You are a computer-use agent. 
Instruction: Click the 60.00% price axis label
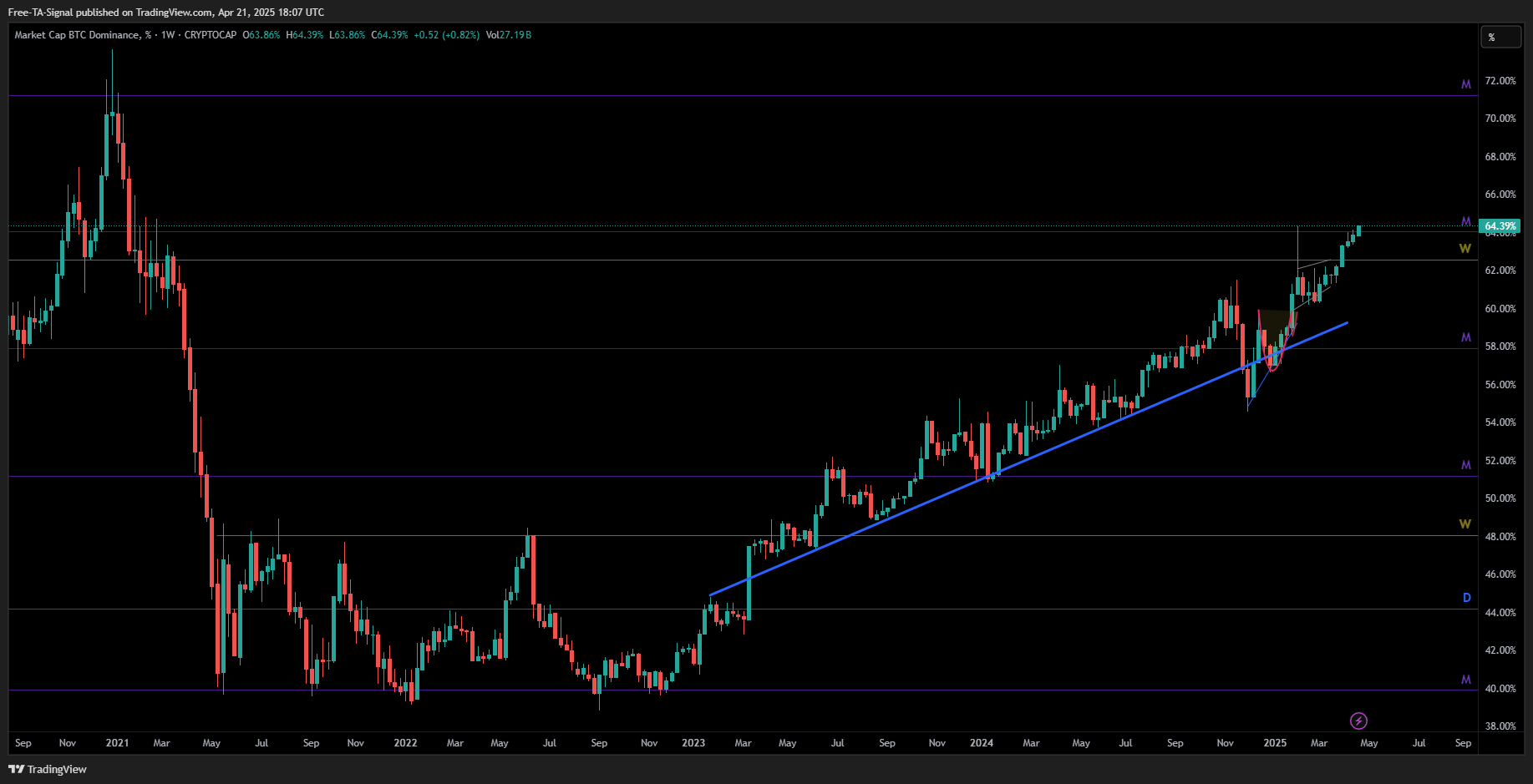[x=1500, y=309]
